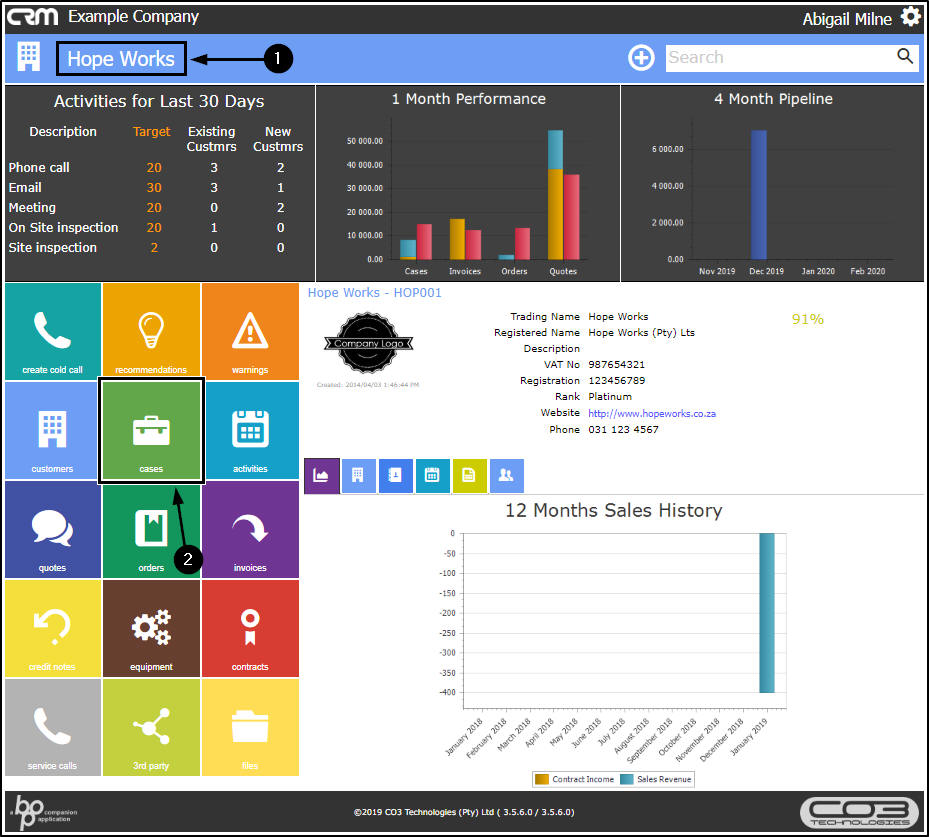This screenshot has width=929, height=837.
Task: Click the 91% completion indicator
Action: tap(808, 319)
